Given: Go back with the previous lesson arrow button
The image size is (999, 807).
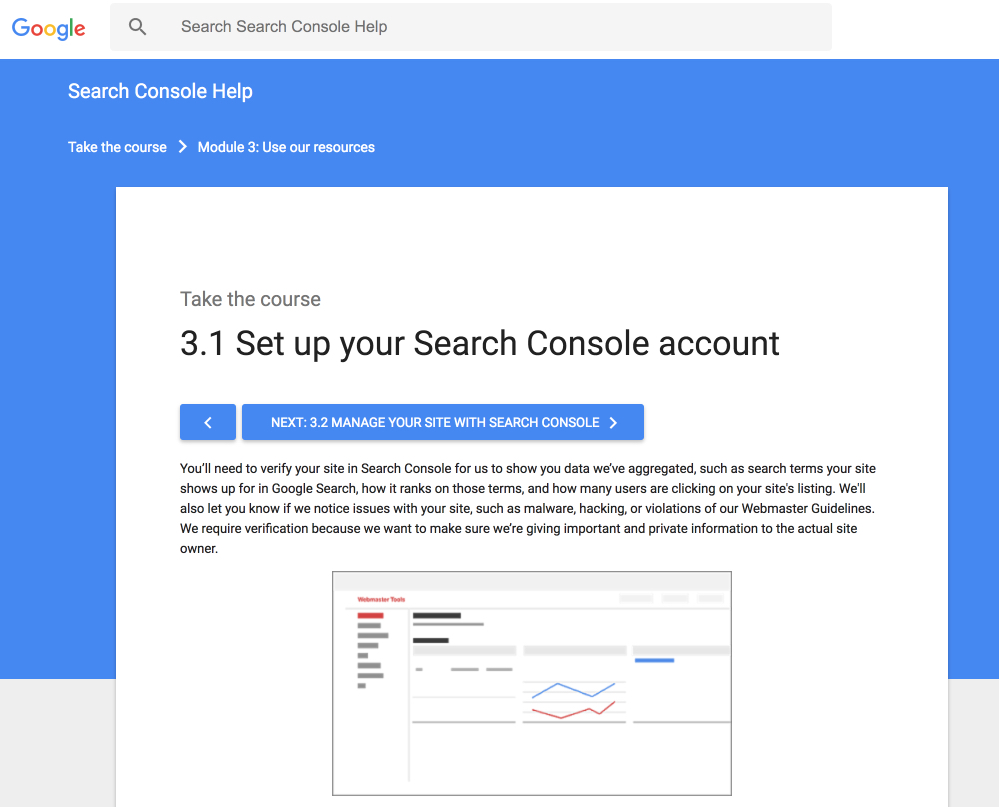Looking at the screenshot, I should click(208, 422).
